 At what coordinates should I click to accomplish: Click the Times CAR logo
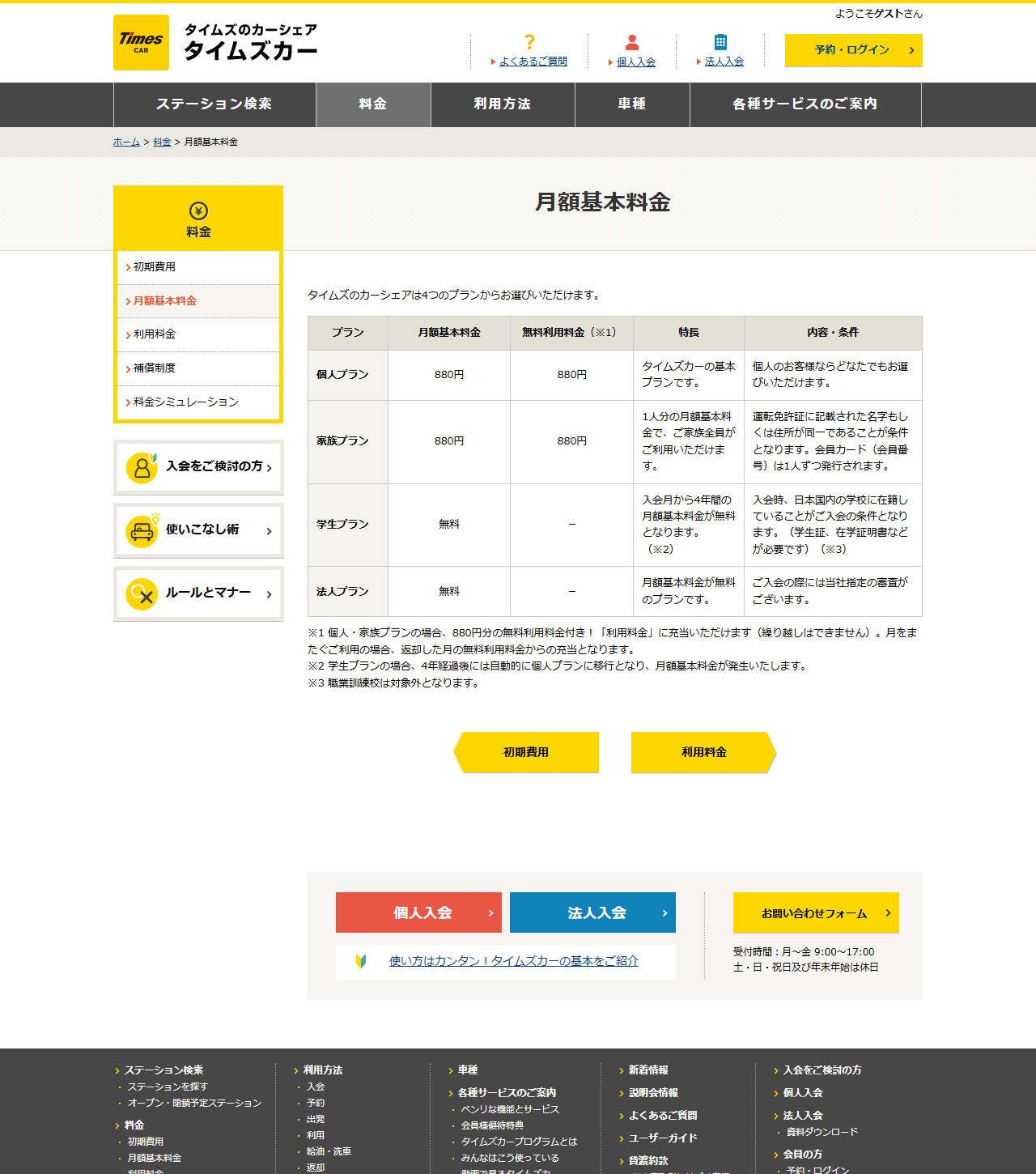[141, 42]
